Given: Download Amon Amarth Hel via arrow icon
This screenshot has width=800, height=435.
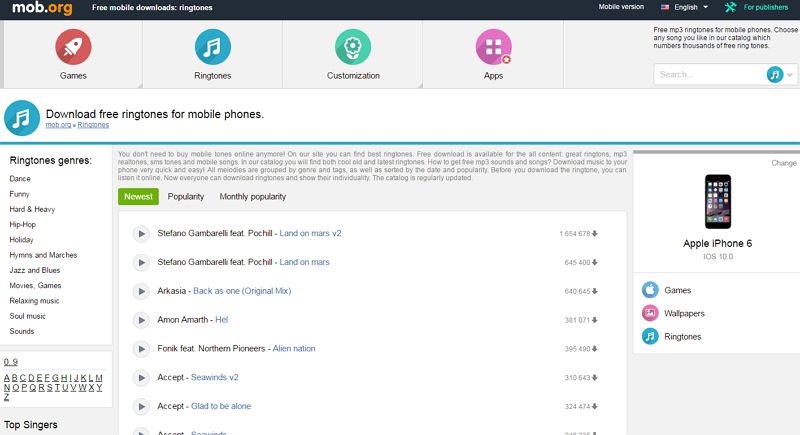Looking at the screenshot, I should coord(594,320).
